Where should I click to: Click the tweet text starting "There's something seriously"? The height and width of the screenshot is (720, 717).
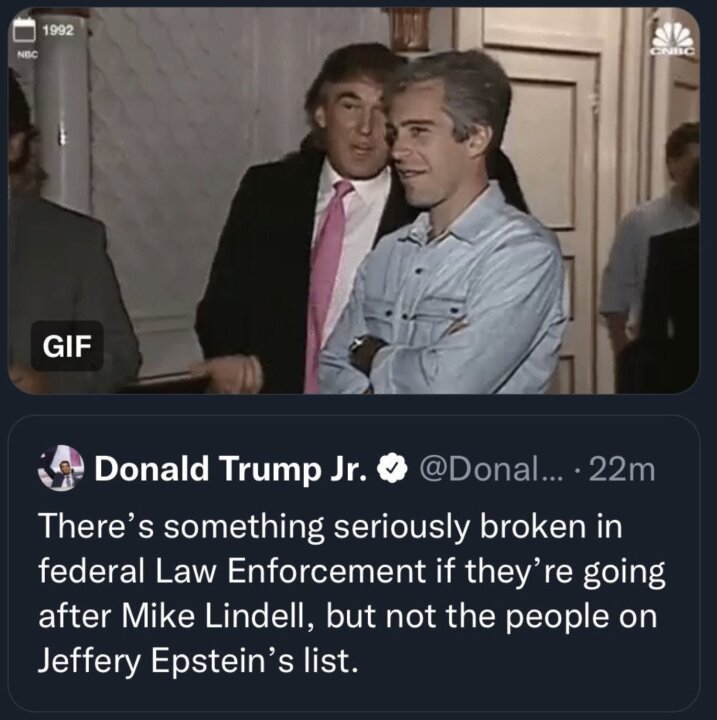click(x=351, y=593)
